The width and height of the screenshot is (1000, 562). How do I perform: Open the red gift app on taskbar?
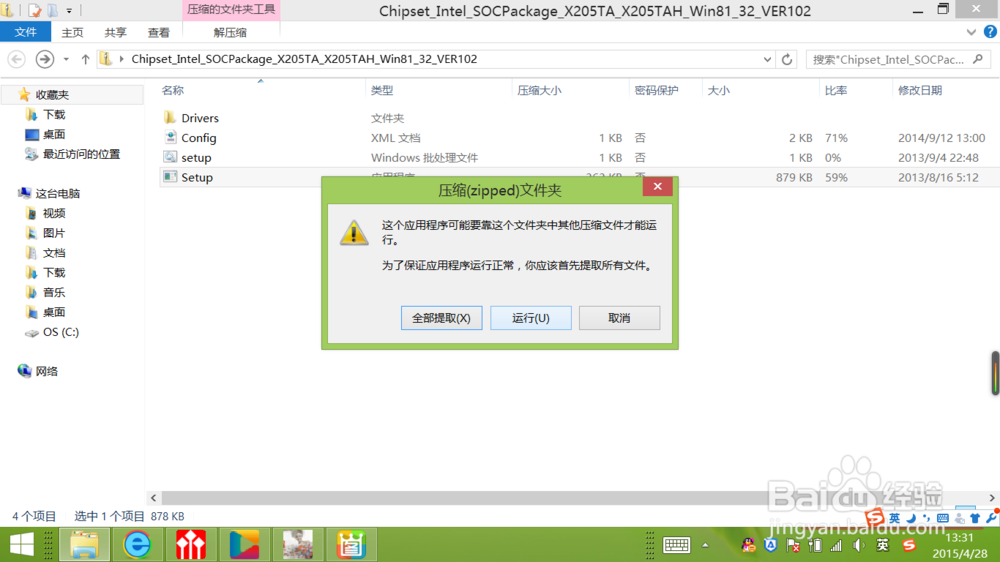coord(191,545)
